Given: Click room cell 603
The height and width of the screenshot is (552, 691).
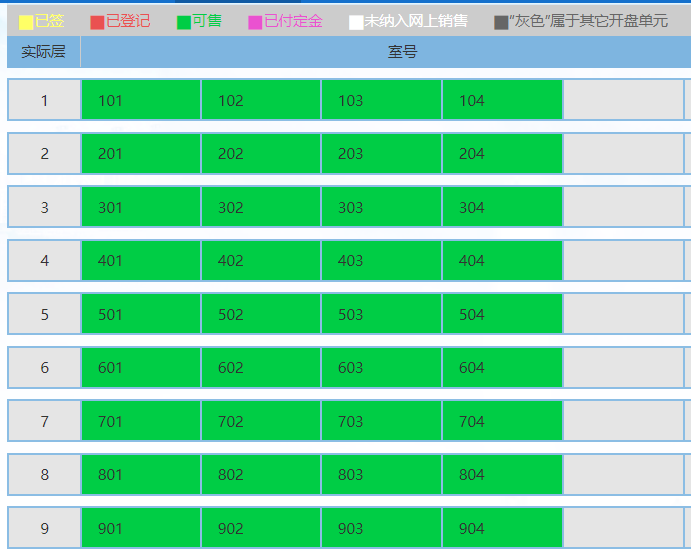Looking at the screenshot, I should click(x=382, y=367).
